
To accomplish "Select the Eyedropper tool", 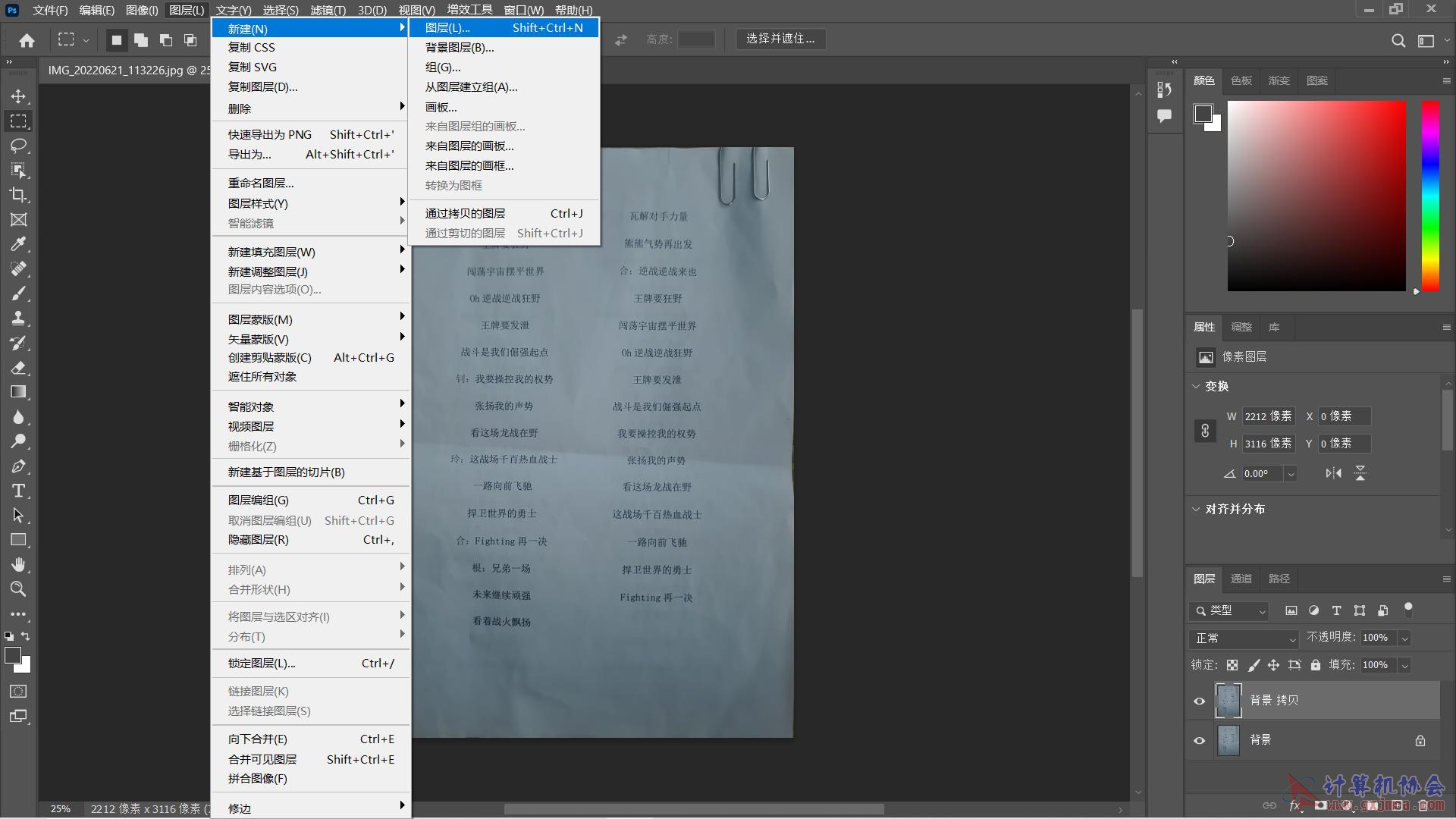I will (x=19, y=244).
